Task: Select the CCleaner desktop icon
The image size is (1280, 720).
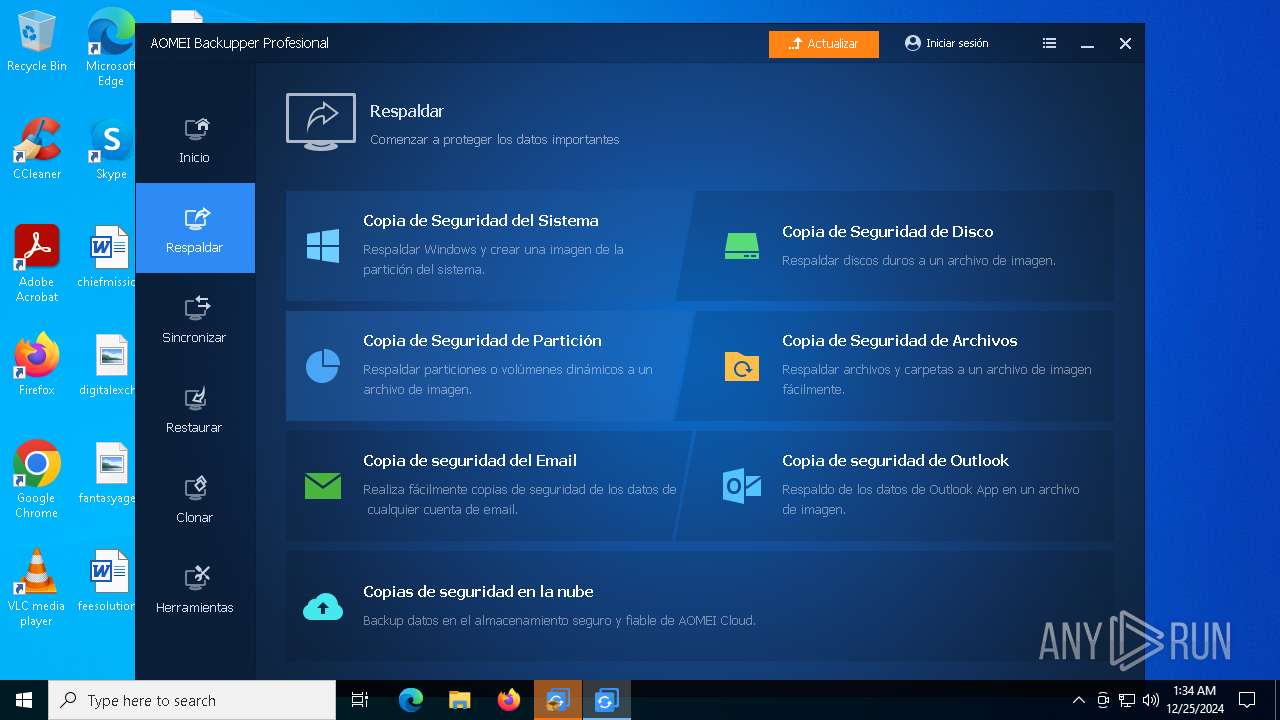Action: (x=37, y=149)
